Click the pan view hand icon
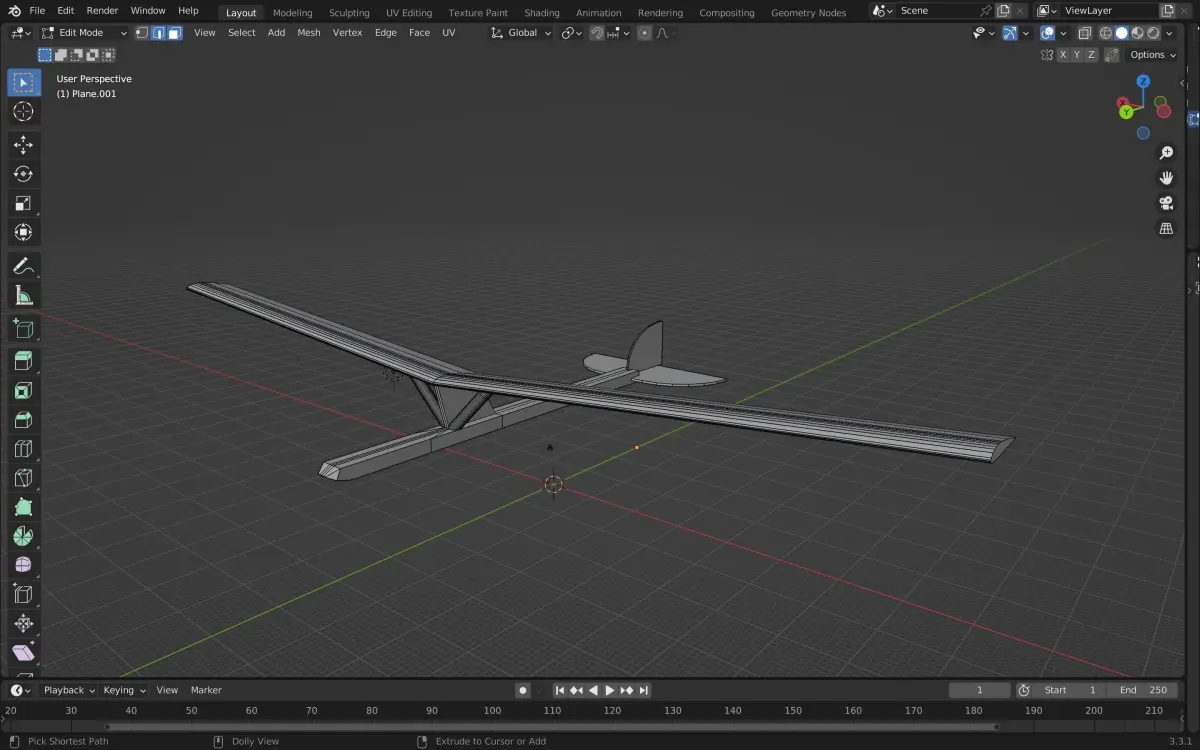 [x=1166, y=178]
